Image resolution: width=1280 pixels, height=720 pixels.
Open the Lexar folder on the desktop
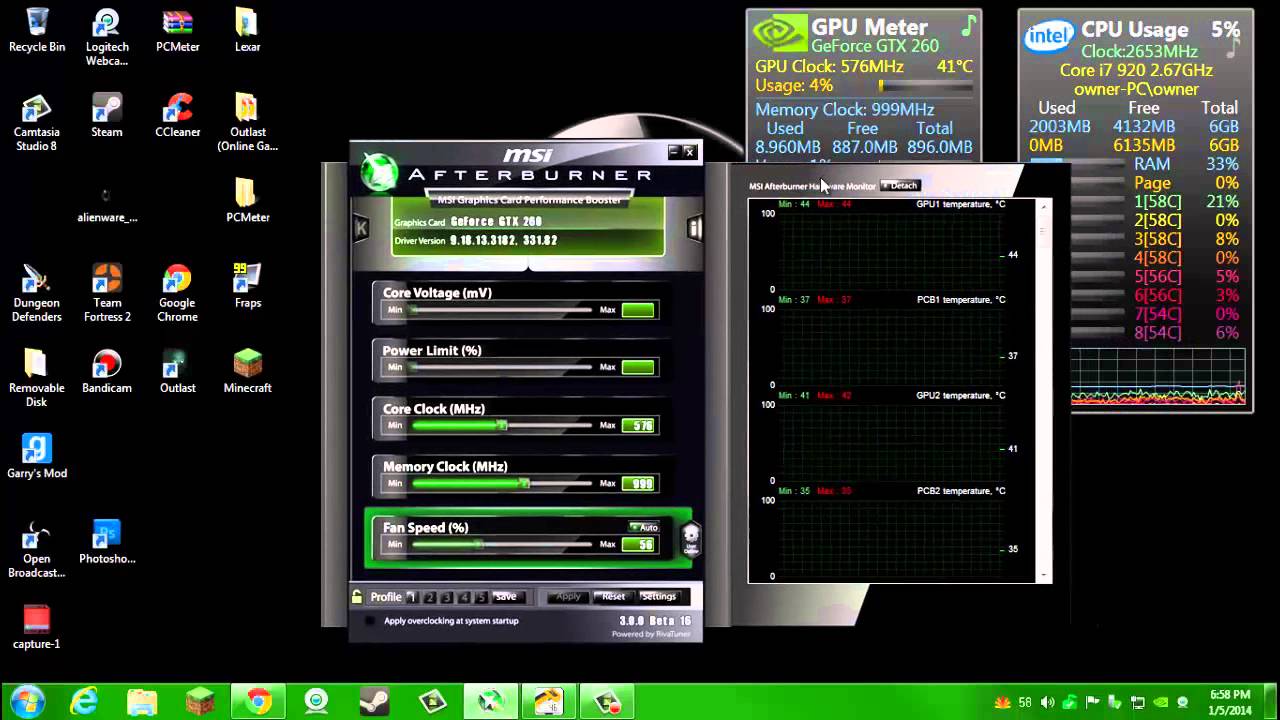pos(248,30)
